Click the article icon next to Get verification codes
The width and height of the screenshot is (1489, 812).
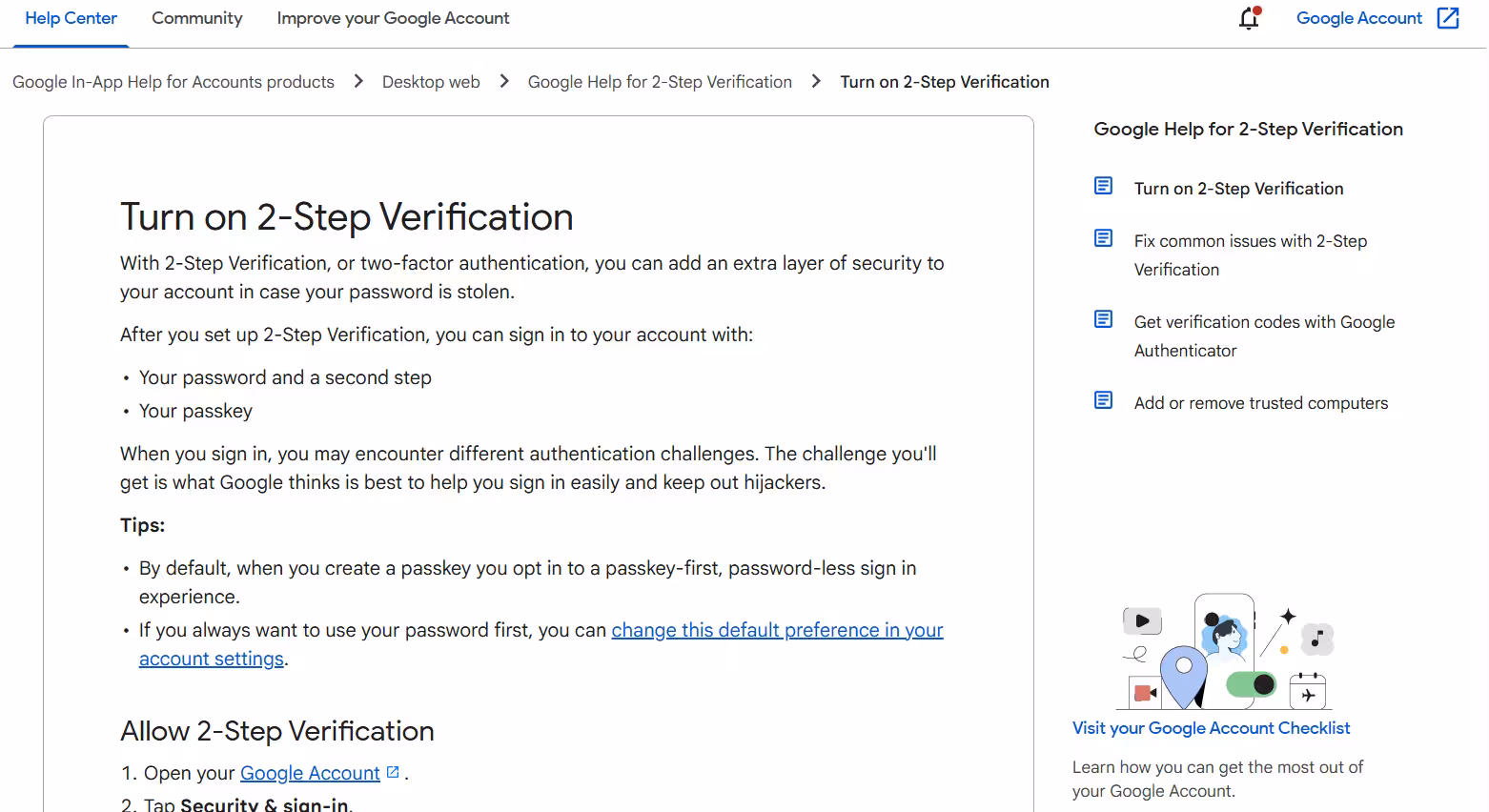(x=1103, y=319)
